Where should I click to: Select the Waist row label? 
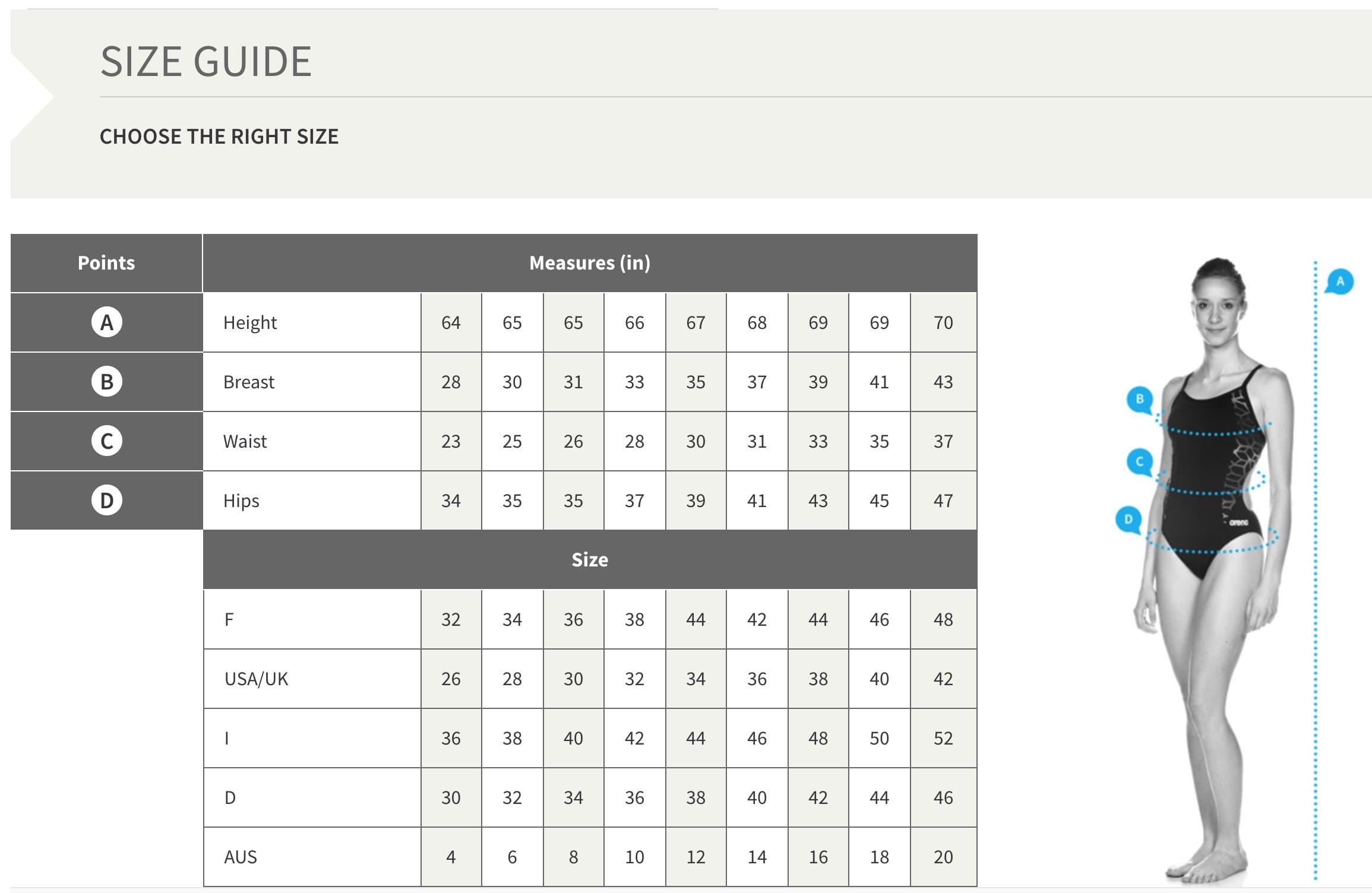[245, 441]
